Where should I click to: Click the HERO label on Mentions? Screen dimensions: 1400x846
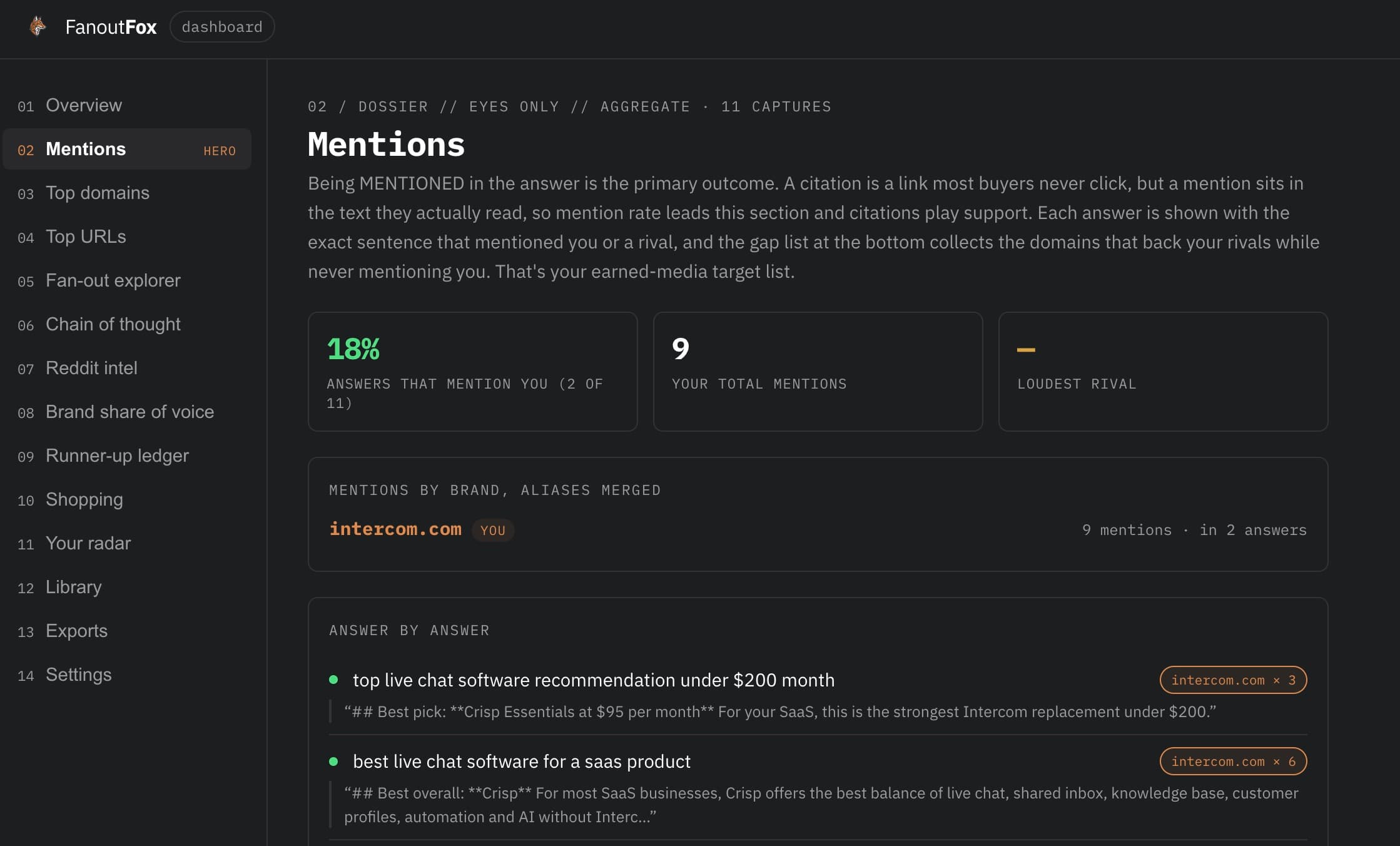pyautogui.click(x=220, y=151)
